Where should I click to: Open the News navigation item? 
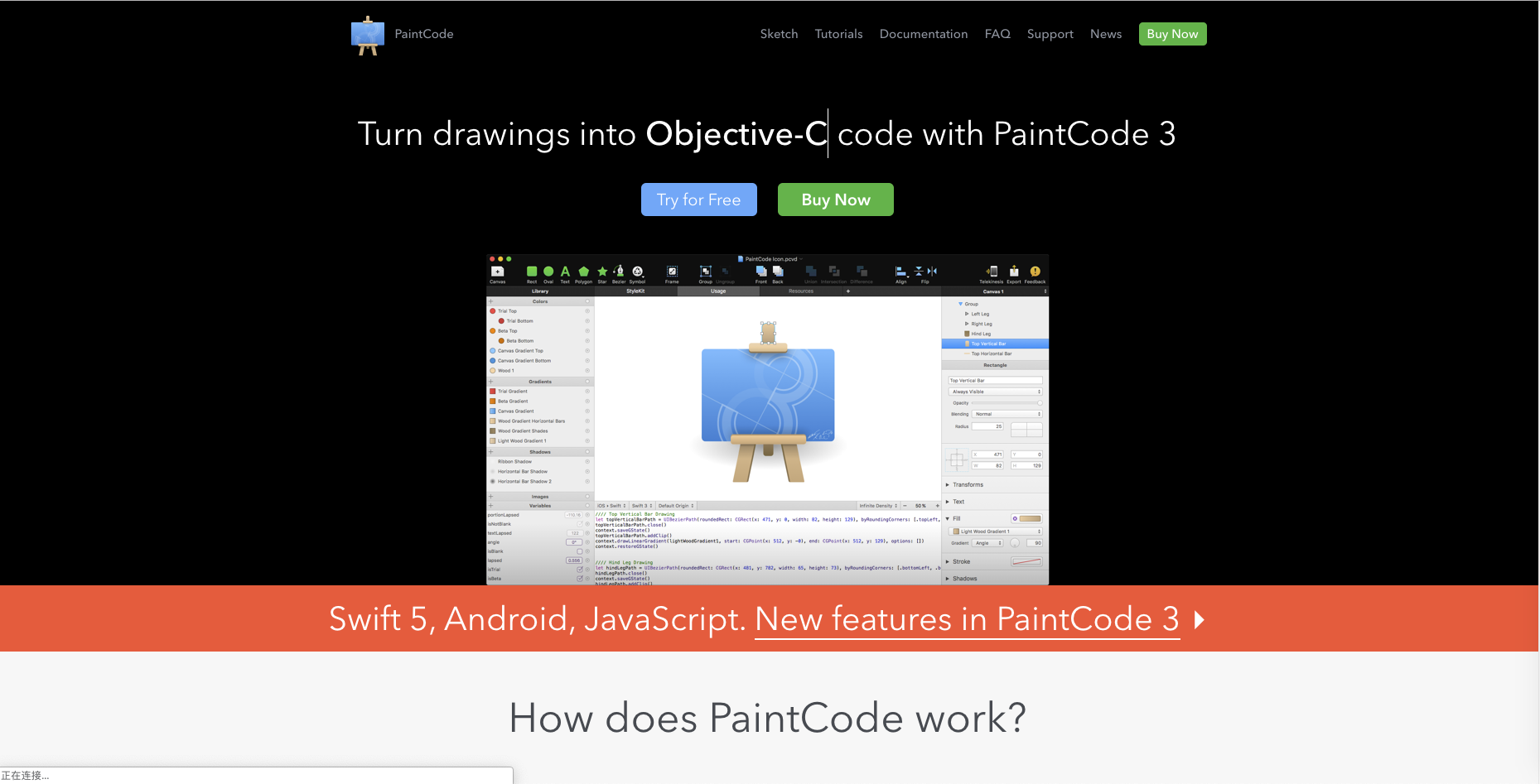click(1106, 34)
